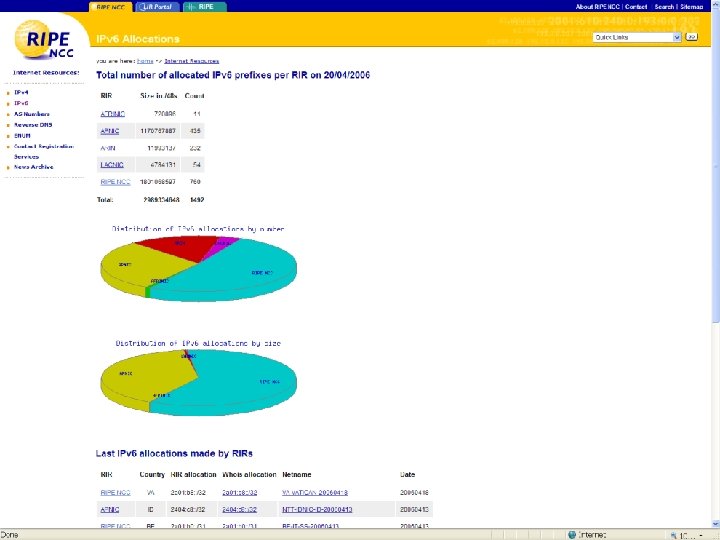Open Reverse DNS in the sidebar
The image size is (720, 540).
[x=33, y=125]
